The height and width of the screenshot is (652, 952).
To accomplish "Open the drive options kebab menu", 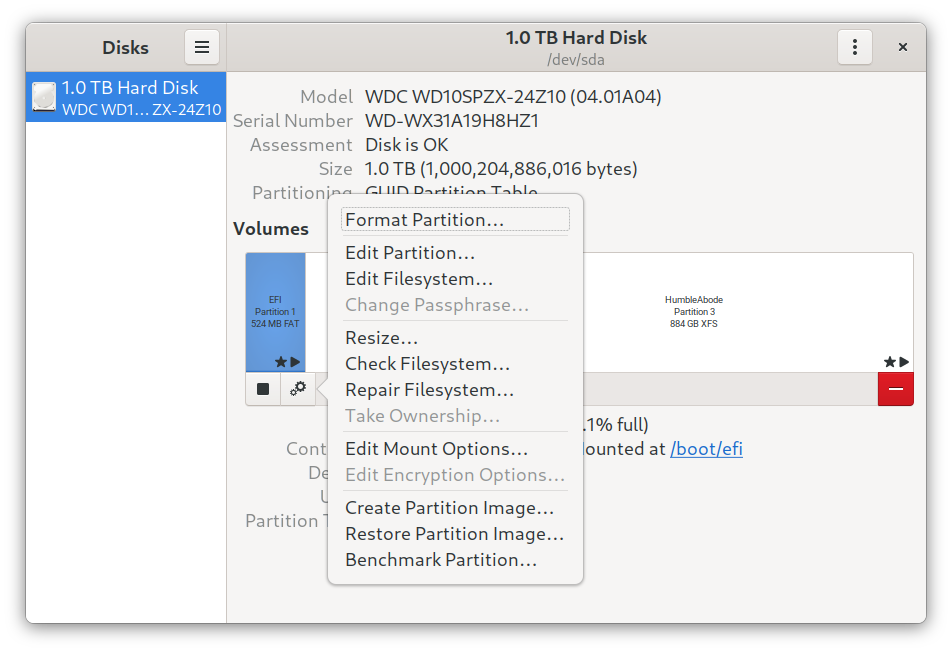I will (854, 47).
